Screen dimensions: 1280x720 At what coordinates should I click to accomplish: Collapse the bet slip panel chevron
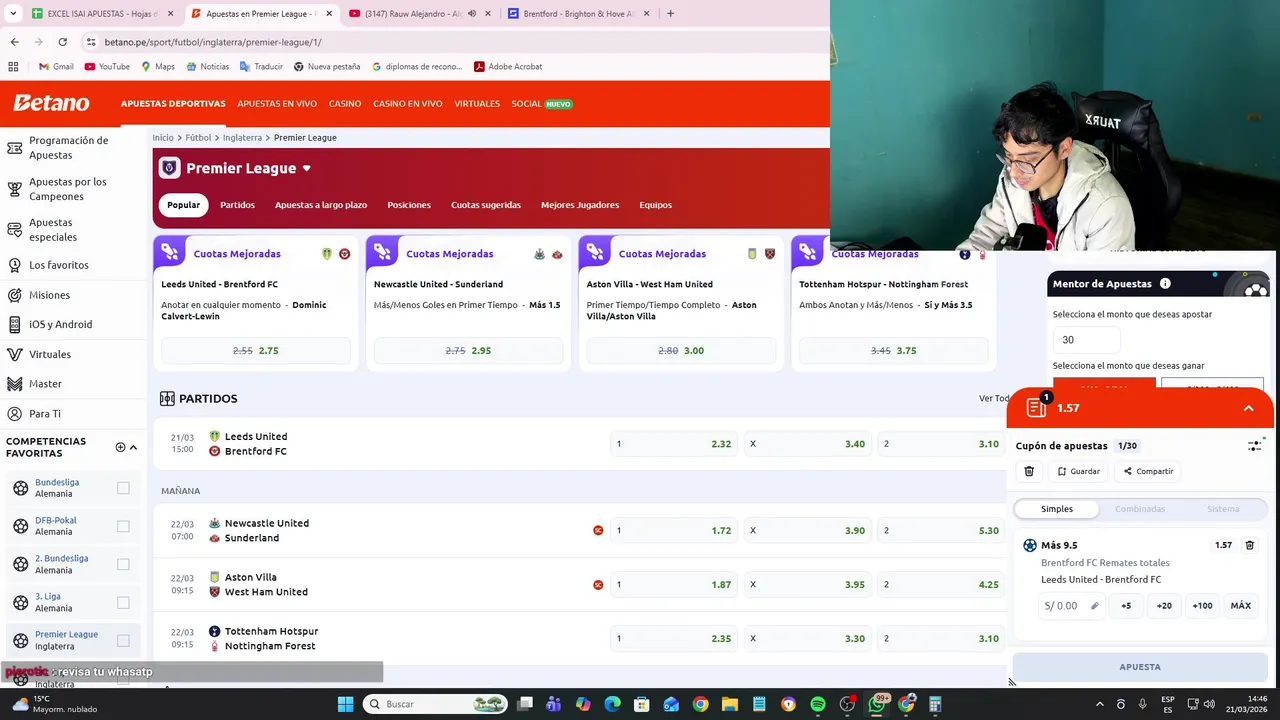(x=1248, y=408)
